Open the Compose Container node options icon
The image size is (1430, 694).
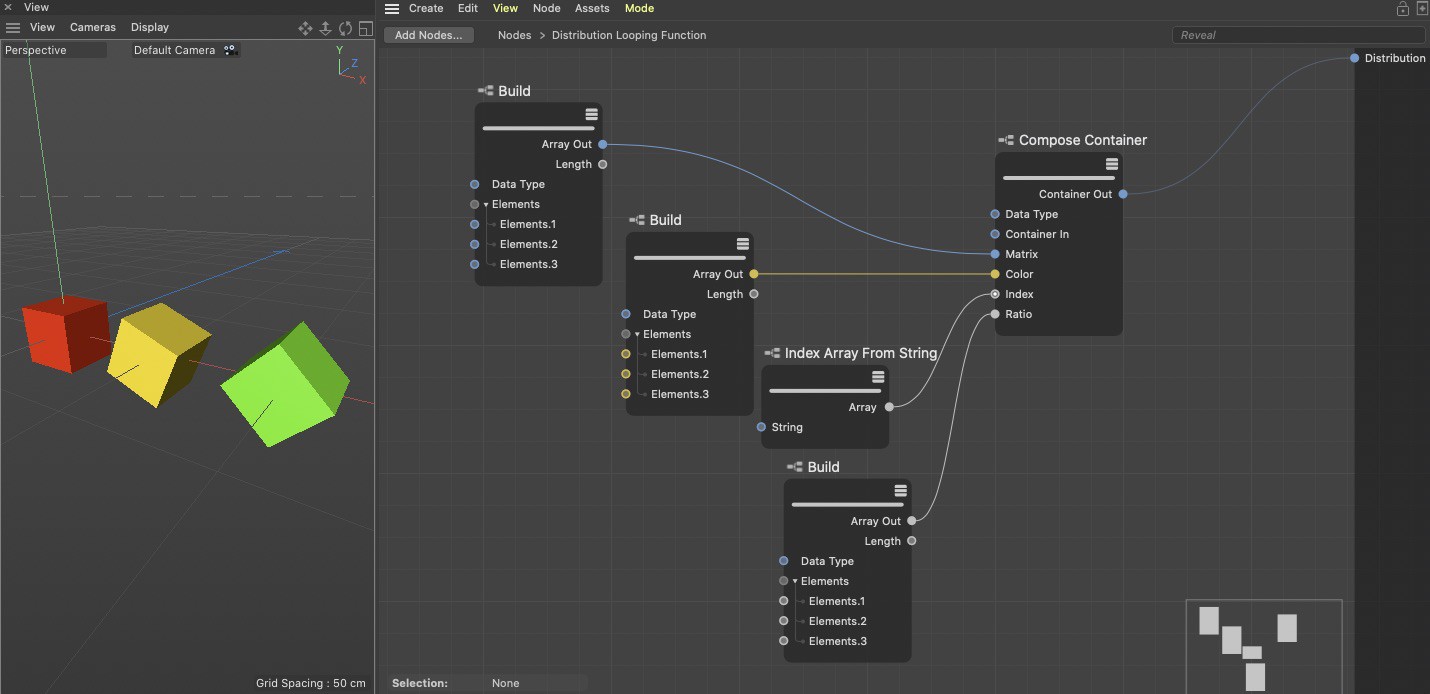click(x=1111, y=164)
